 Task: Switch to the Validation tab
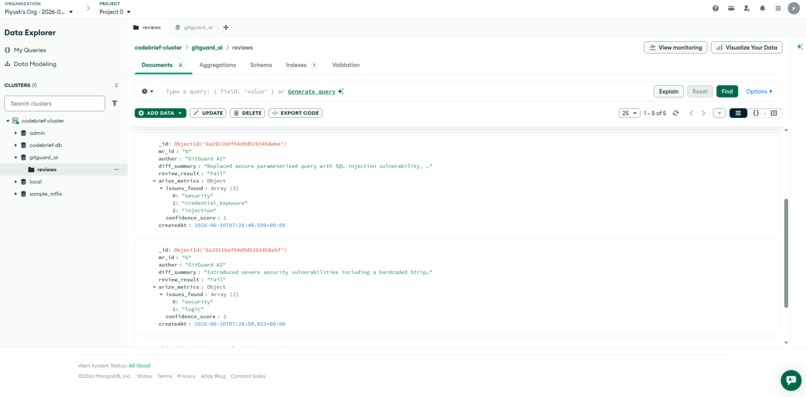pyautogui.click(x=346, y=65)
